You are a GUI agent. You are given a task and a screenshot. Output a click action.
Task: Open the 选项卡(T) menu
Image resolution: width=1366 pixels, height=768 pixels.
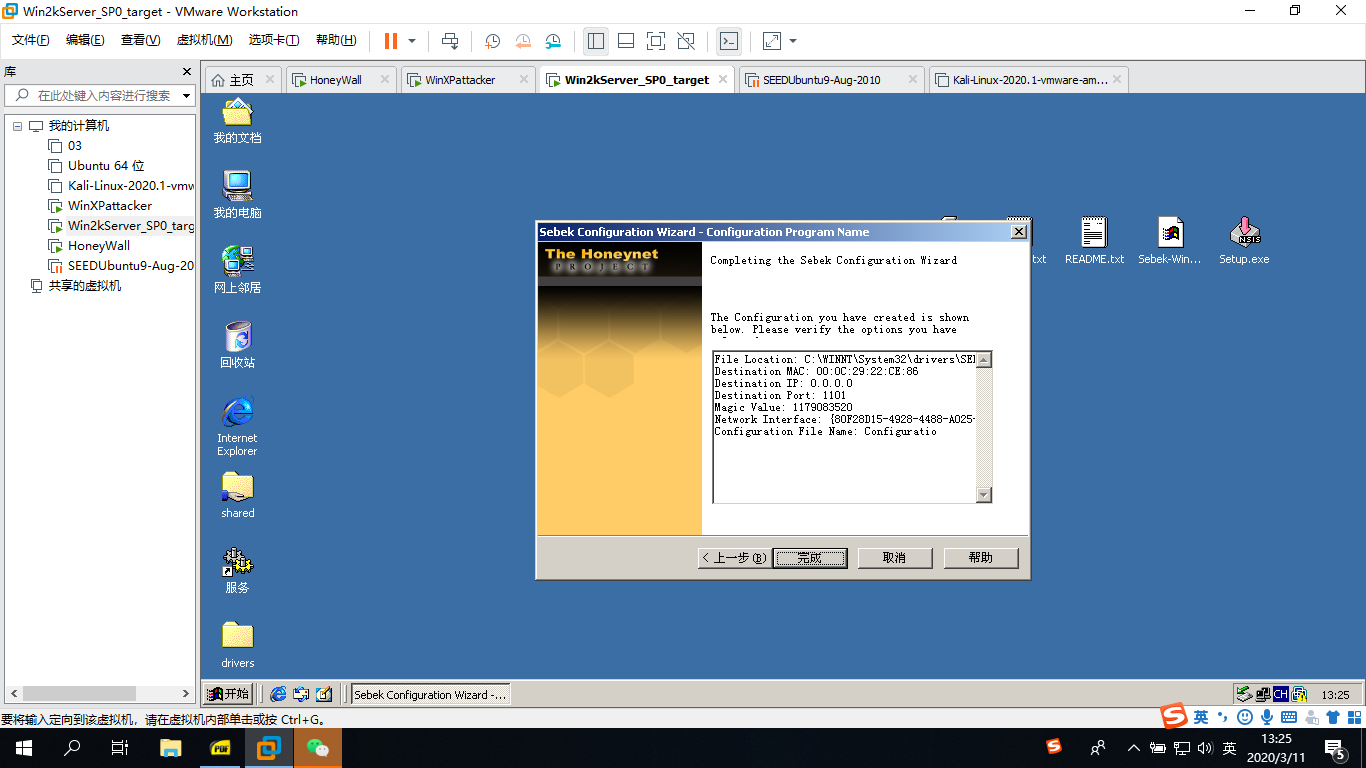275,40
